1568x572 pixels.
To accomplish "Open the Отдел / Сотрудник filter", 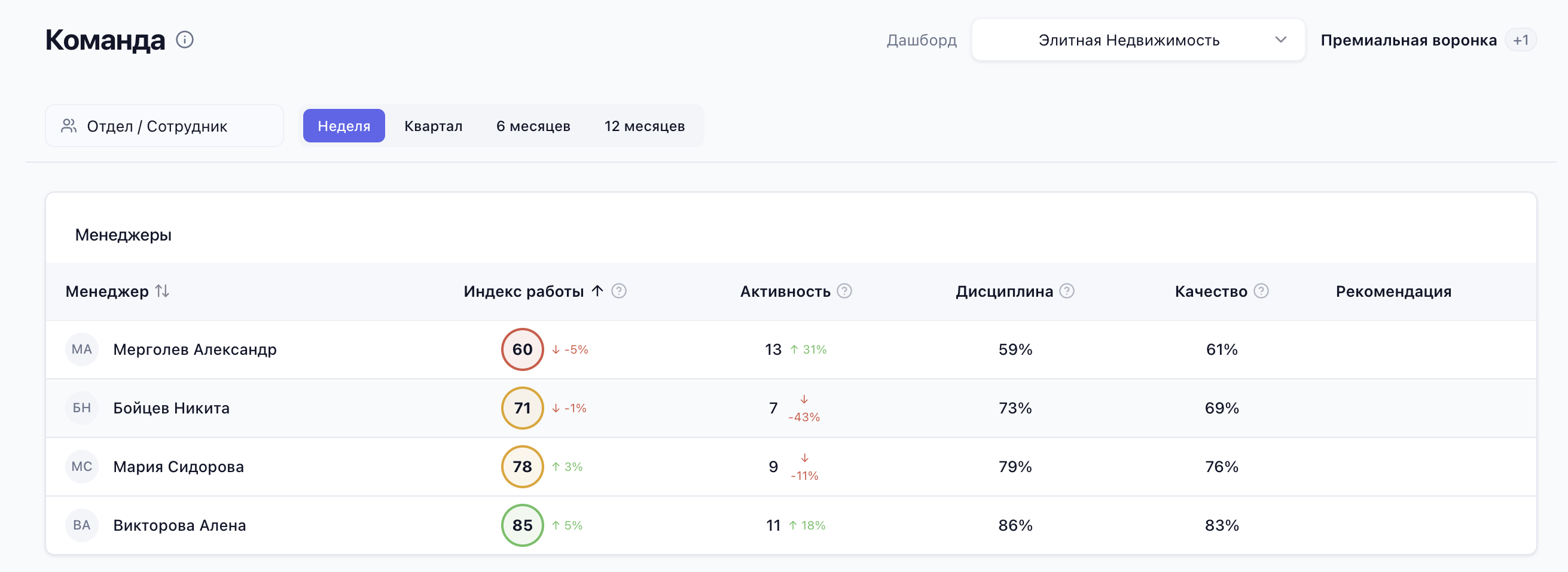I will [164, 126].
